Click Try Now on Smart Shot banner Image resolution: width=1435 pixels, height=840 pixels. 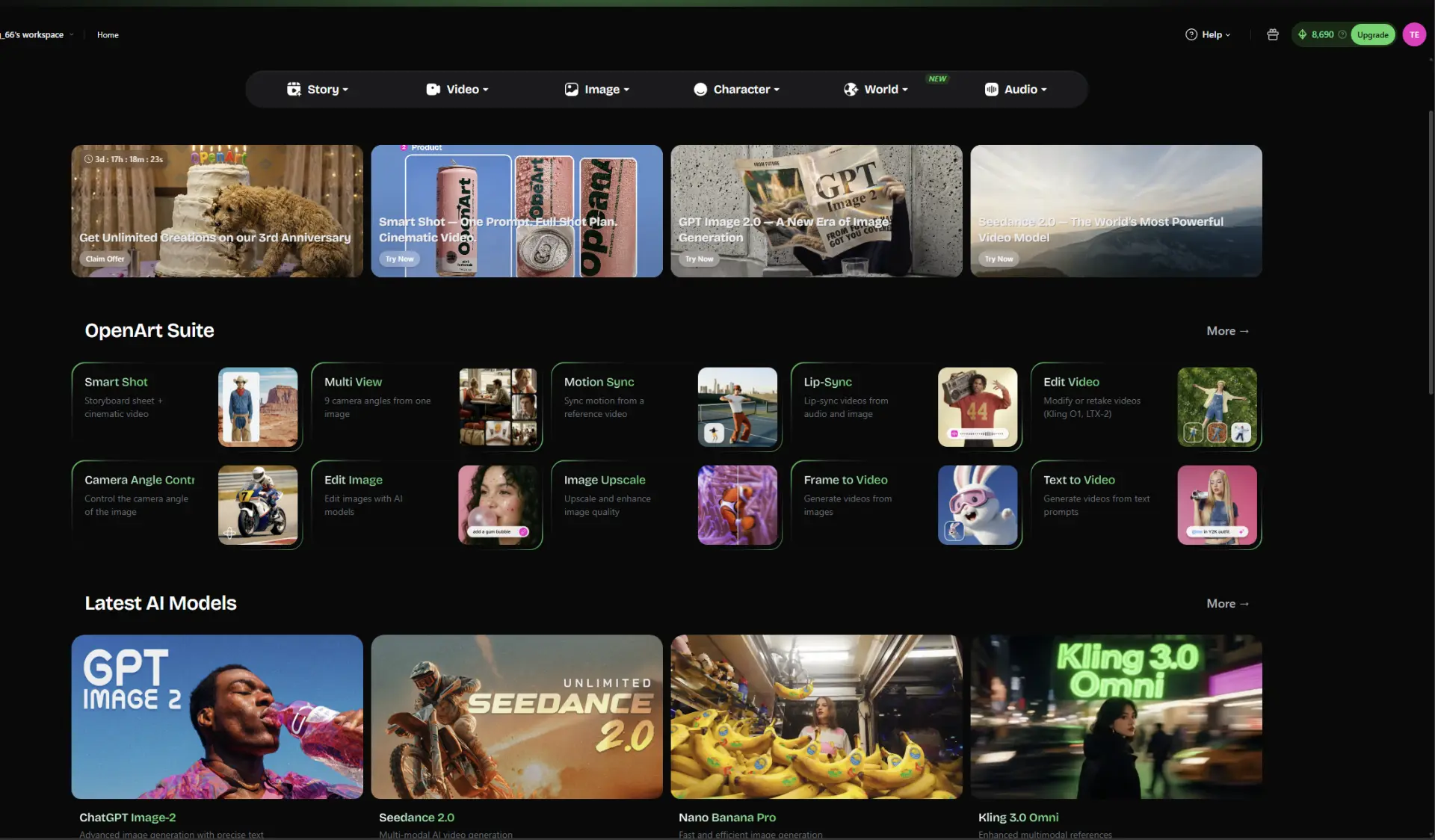click(399, 259)
